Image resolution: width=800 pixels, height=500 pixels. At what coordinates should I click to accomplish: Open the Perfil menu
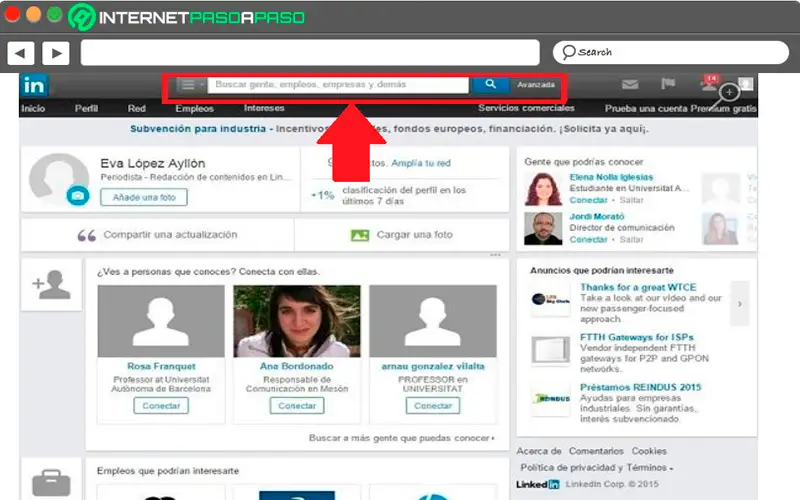coord(86,108)
